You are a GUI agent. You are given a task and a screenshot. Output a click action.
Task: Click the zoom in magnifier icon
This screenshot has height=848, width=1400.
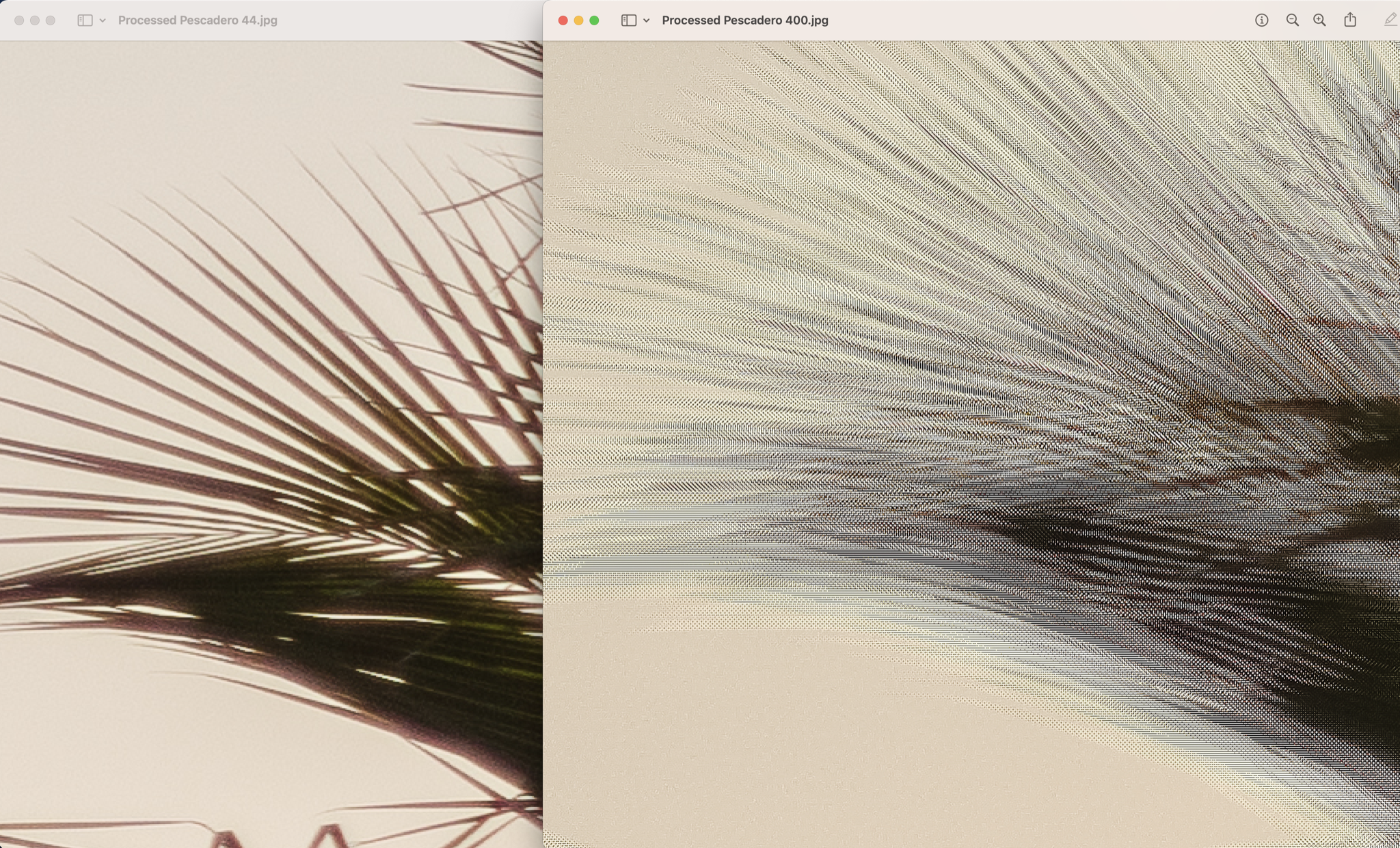1319,21
